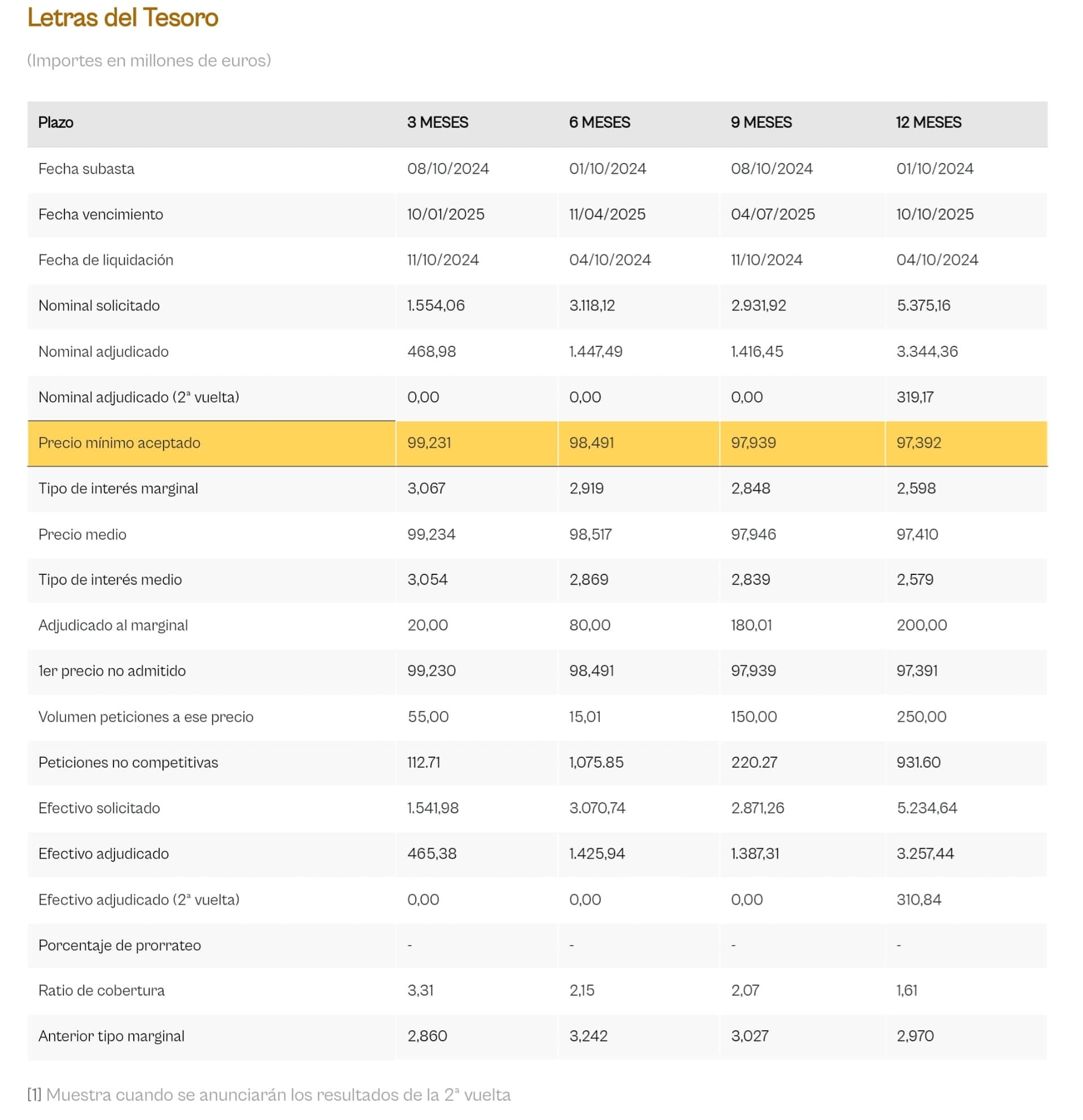This screenshot has height=1120, width=1083.
Task: Click the Muestra cuando se anunciarán footnote text
Action: tap(278, 1094)
